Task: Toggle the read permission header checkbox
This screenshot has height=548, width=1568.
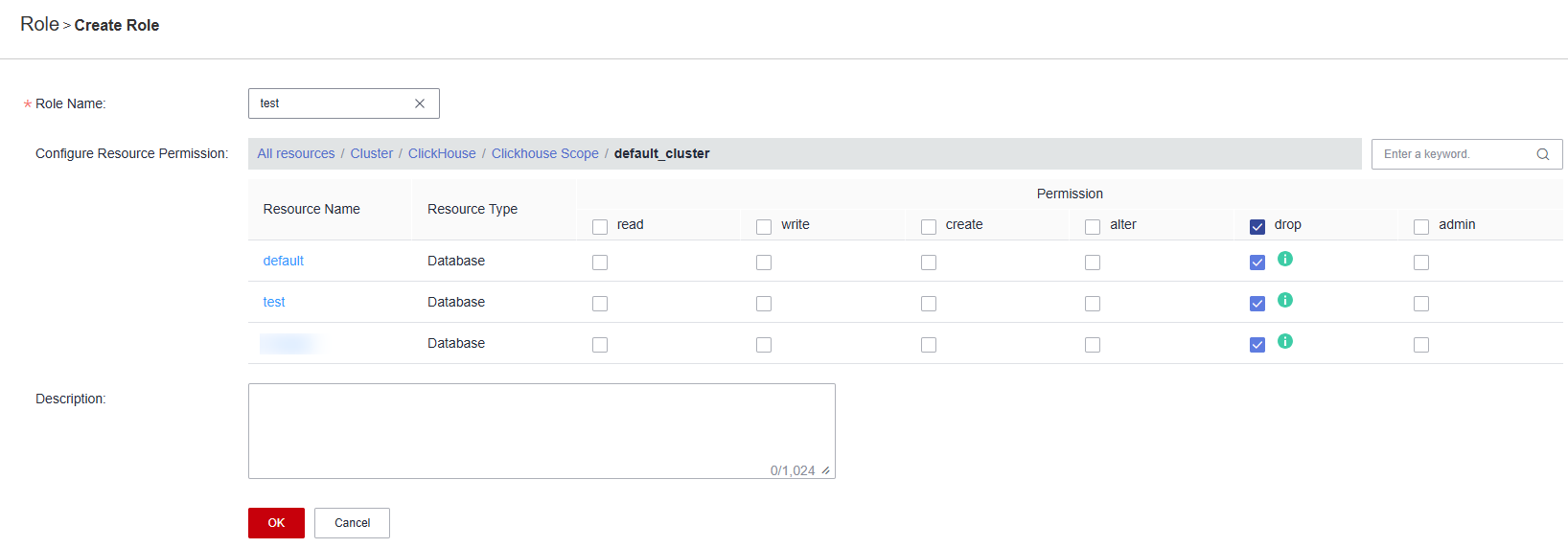Action: click(x=600, y=227)
